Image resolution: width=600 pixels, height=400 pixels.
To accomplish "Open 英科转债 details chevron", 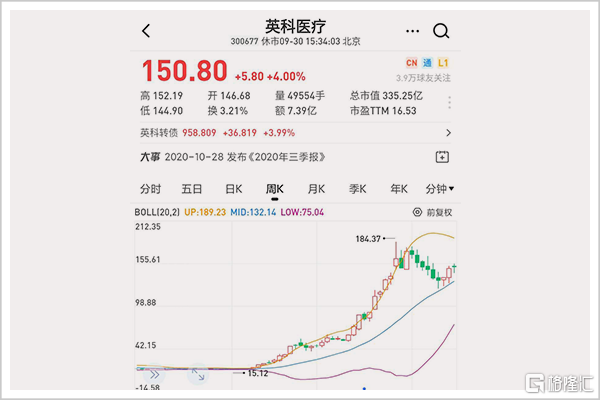I will (448, 133).
